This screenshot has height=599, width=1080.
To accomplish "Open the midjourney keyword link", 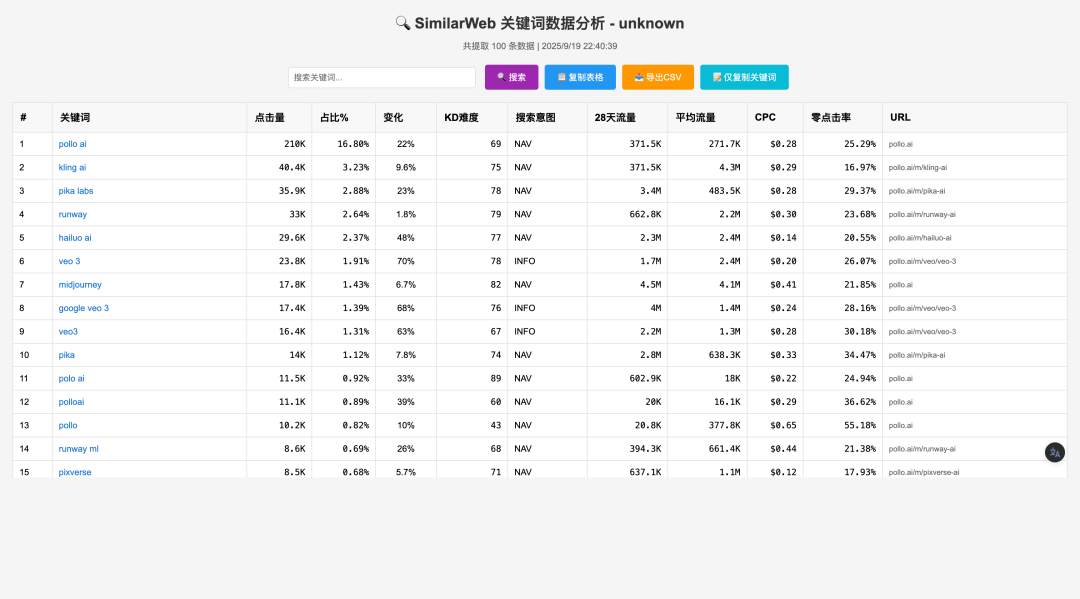I will tap(80, 284).
